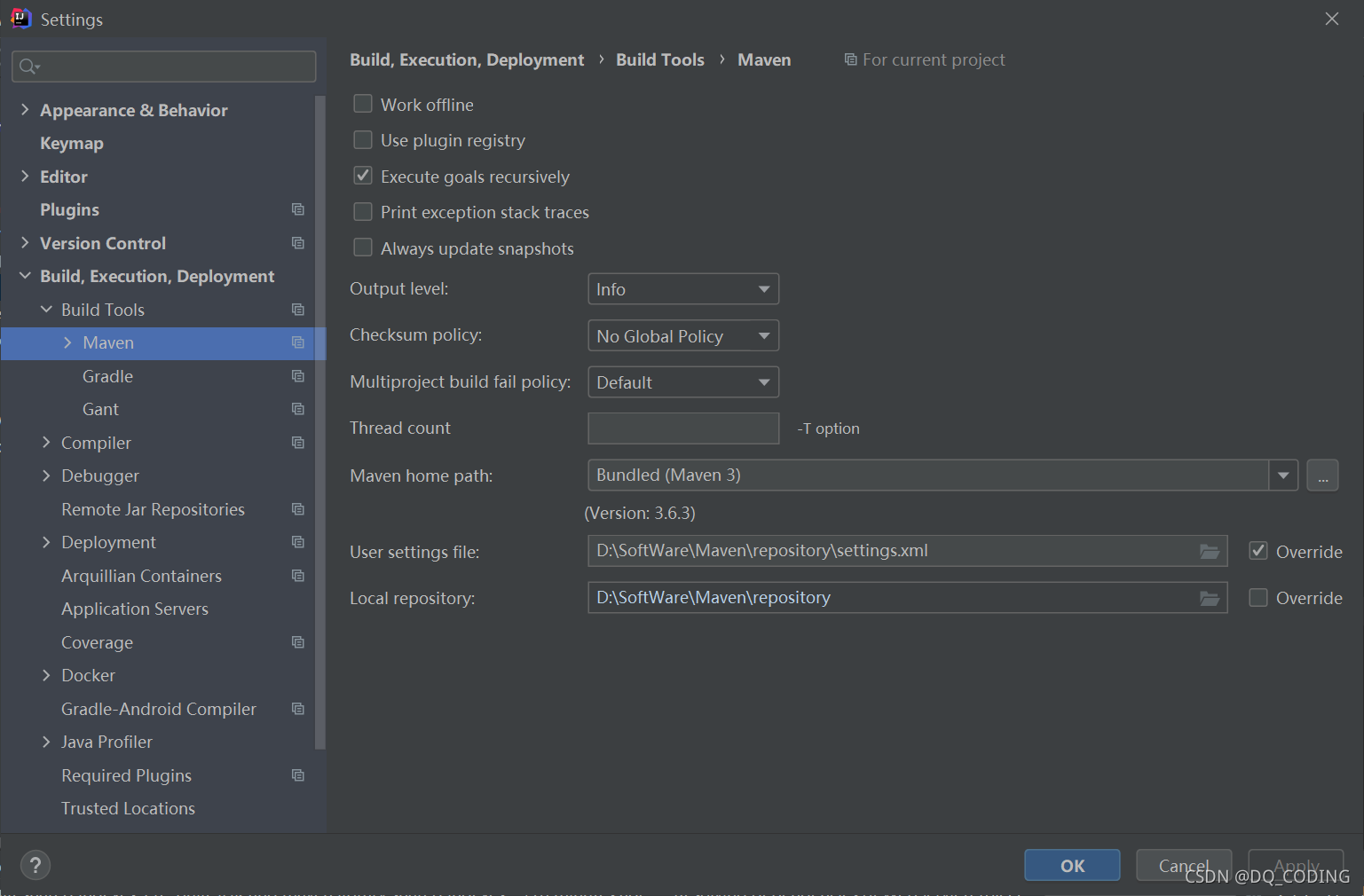This screenshot has width=1364, height=896.
Task: Click the Apply button
Action: (1296, 865)
